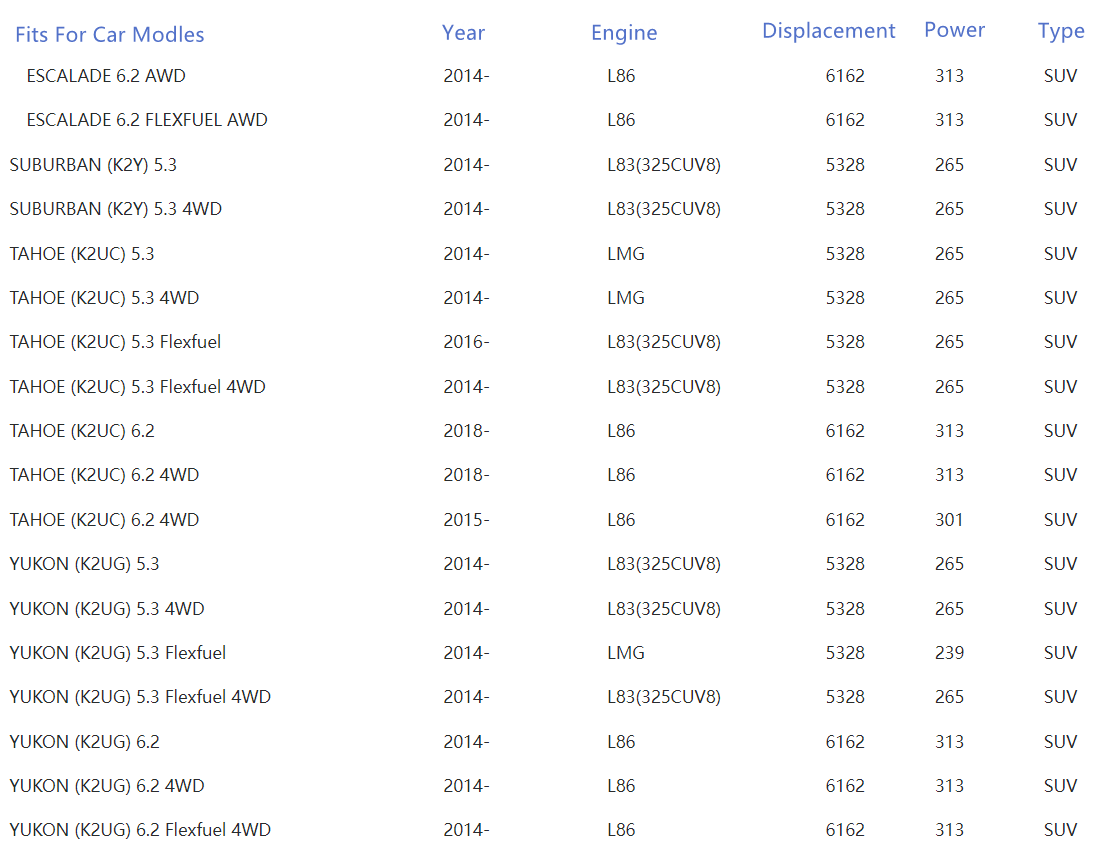Click the 2015- year value

coord(466,520)
